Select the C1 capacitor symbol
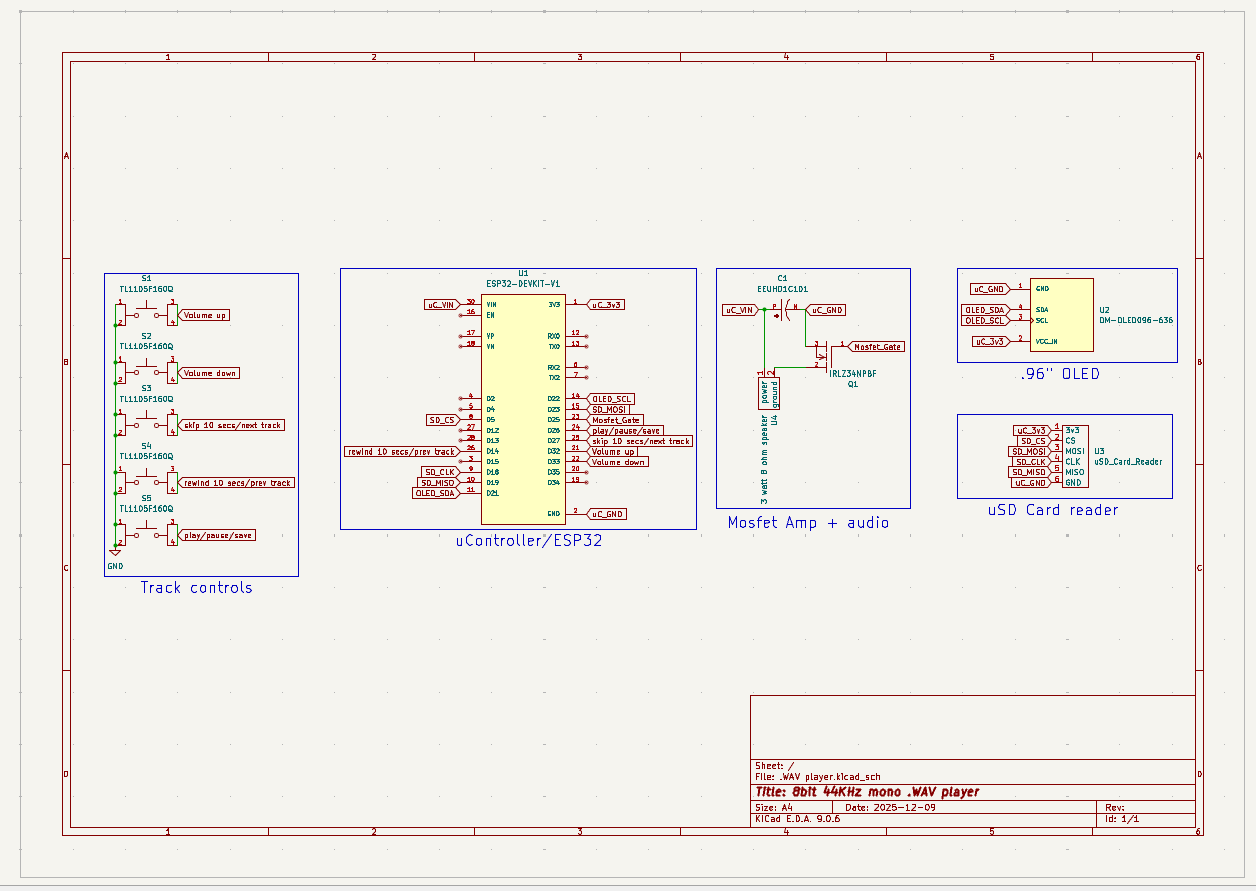 [783, 310]
